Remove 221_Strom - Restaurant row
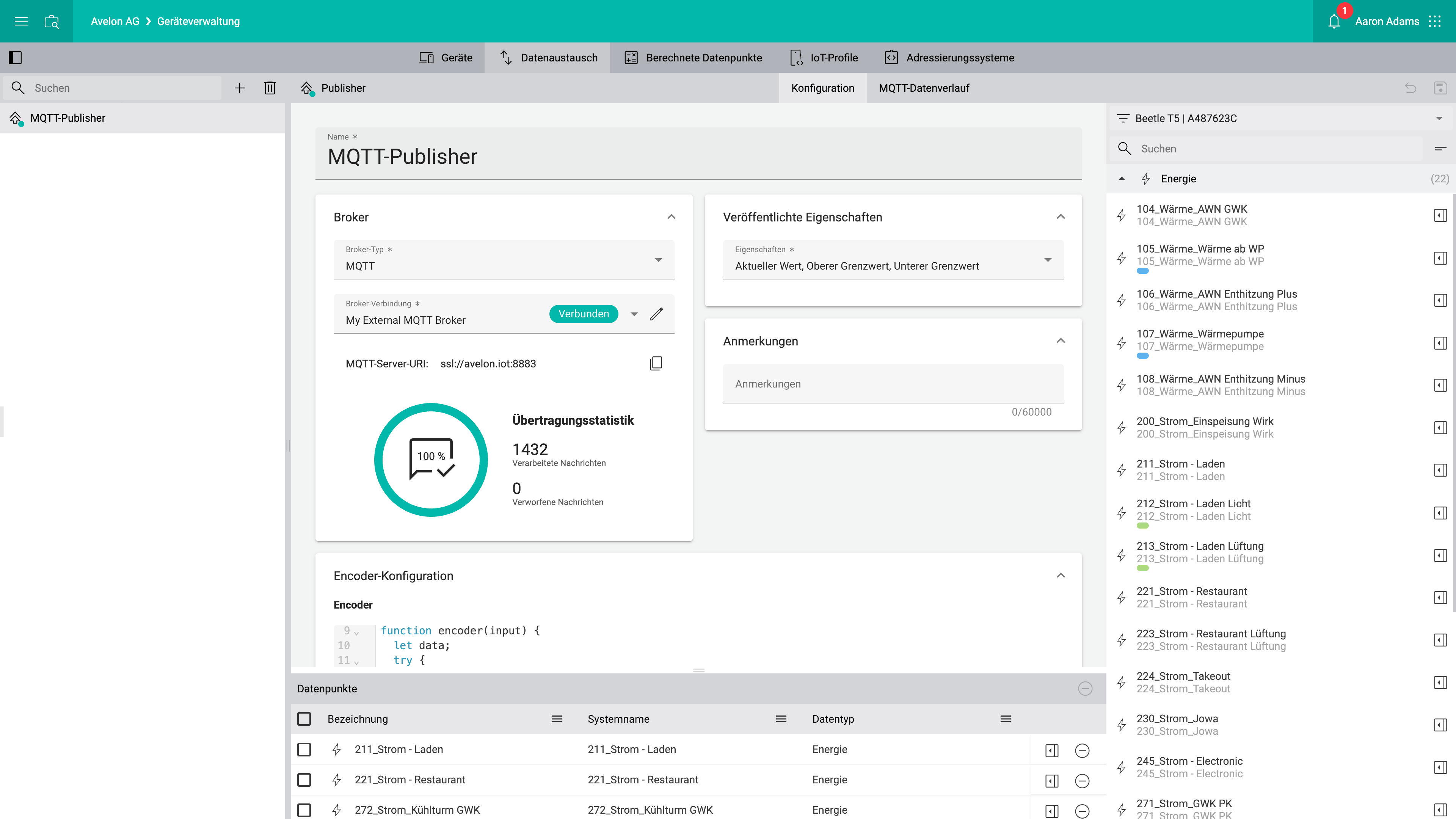1456x819 pixels. point(1082,781)
